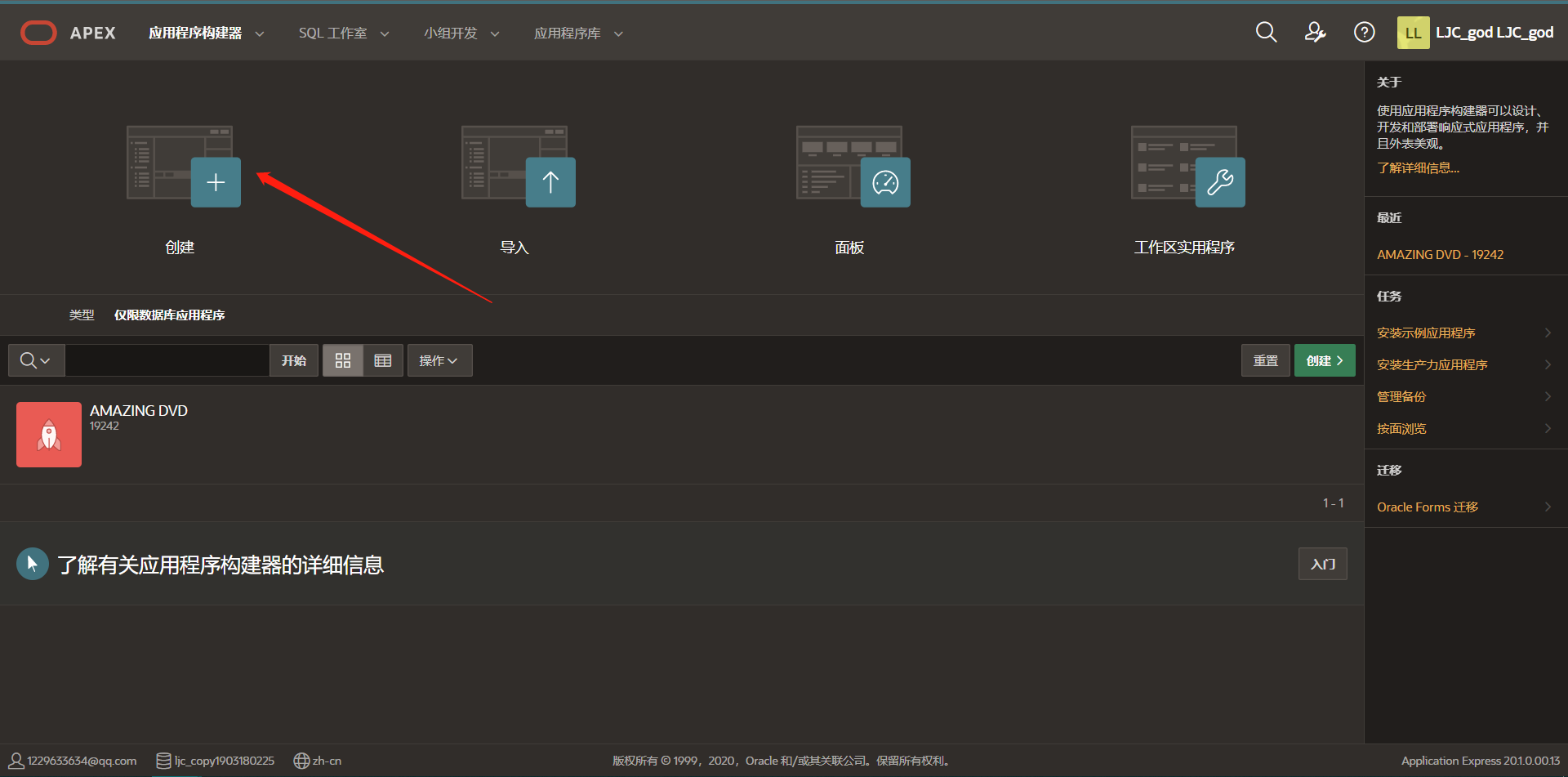
Task: Open 应用程序库 menu item
Action: coord(567,33)
